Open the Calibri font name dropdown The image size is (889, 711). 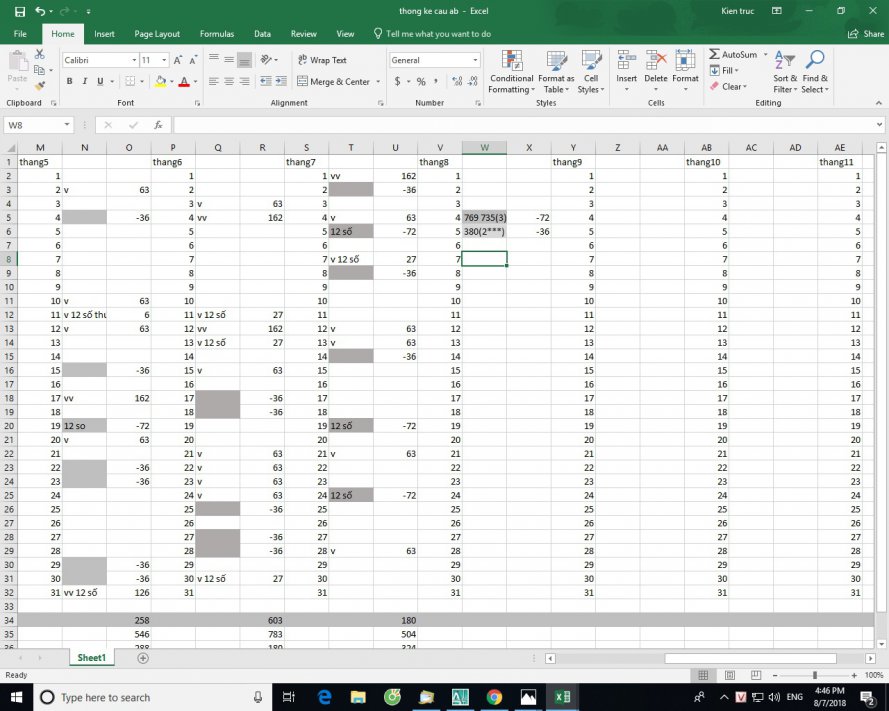point(134,60)
